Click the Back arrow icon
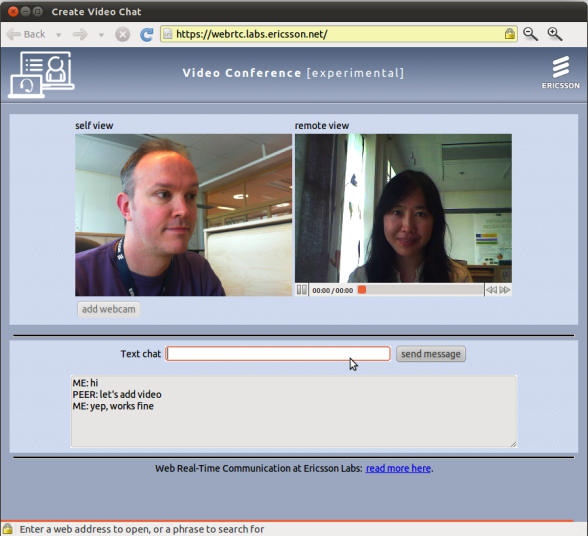Screen dimensions: 588x536 [x=14, y=35]
